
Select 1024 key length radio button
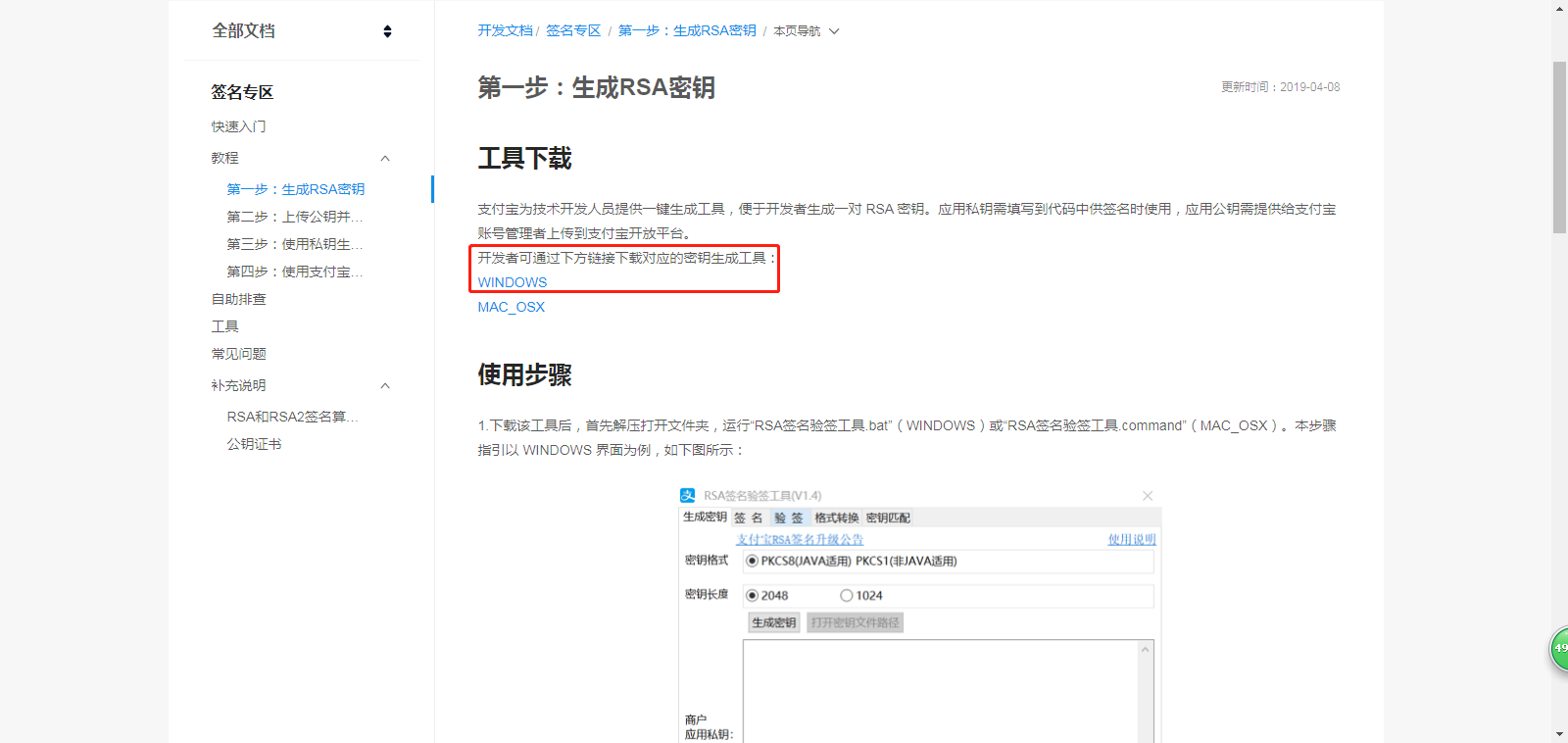coord(847,596)
